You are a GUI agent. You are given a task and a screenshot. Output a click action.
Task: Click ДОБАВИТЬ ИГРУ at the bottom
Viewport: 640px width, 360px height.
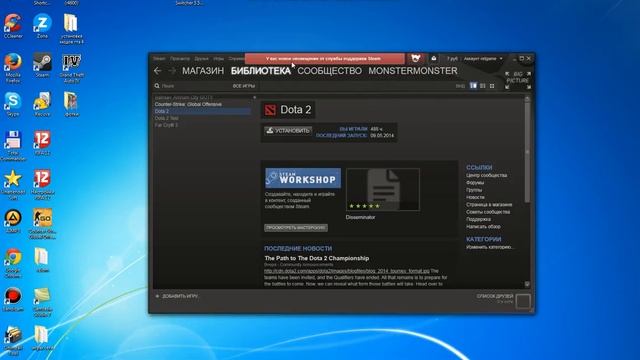[x=177, y=296]
